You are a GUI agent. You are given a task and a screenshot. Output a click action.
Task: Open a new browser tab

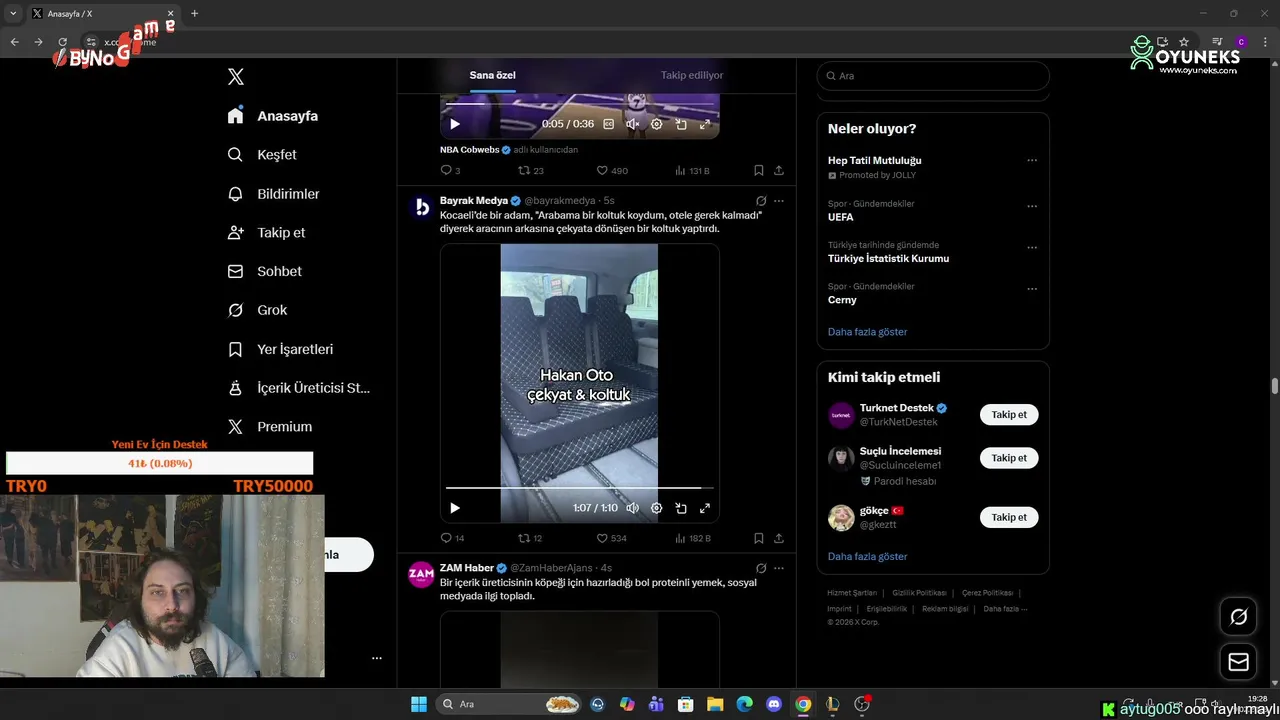(194, 13)
